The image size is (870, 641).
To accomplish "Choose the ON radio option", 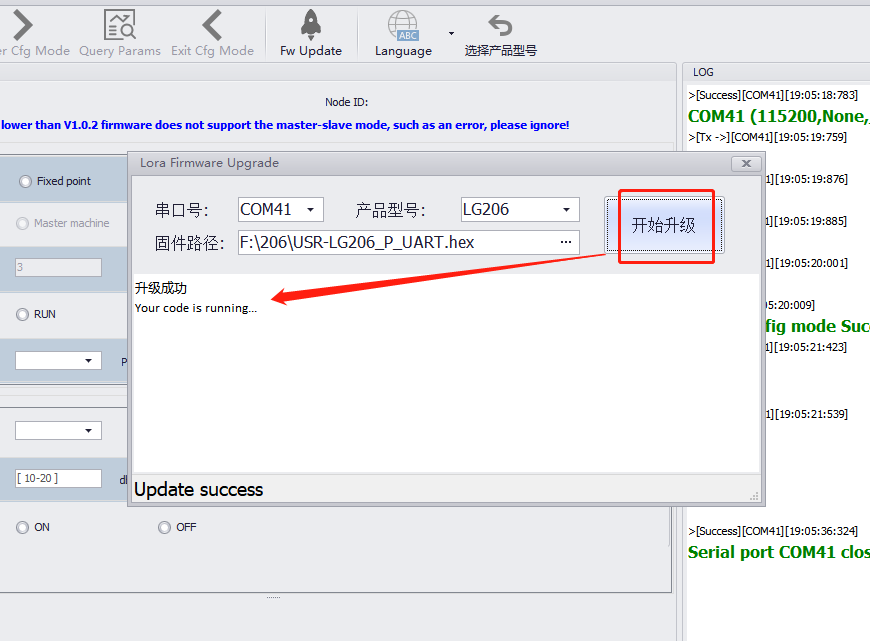I will point(22,527).
